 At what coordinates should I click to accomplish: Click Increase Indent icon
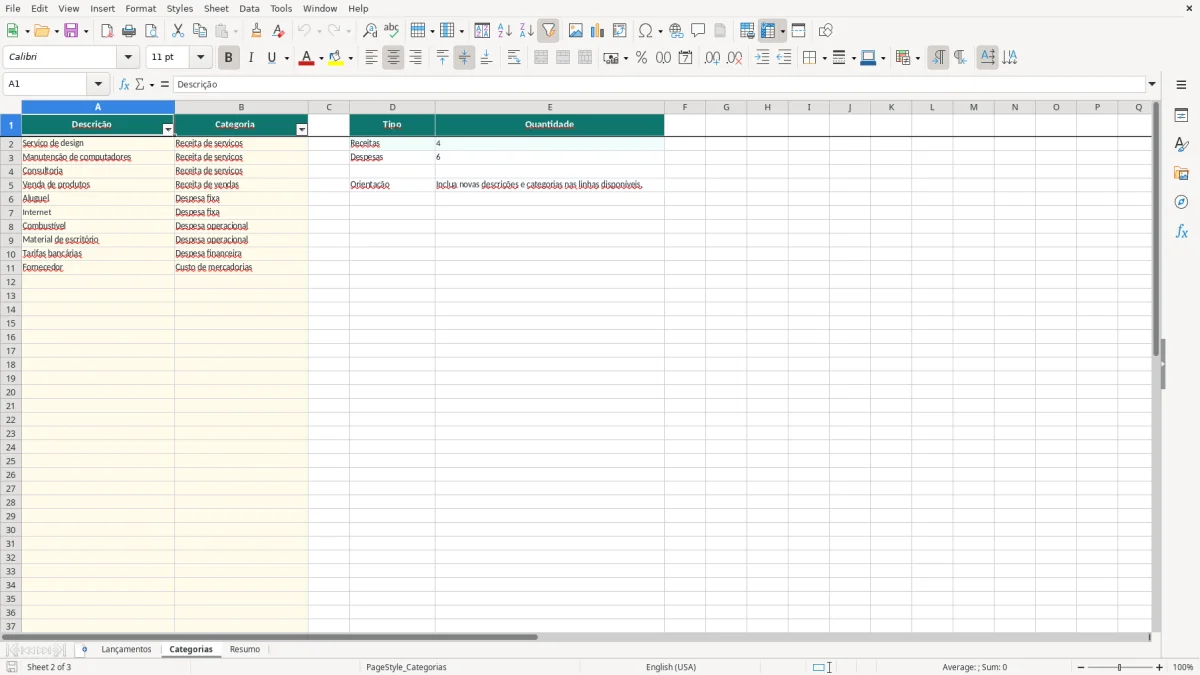762,58
